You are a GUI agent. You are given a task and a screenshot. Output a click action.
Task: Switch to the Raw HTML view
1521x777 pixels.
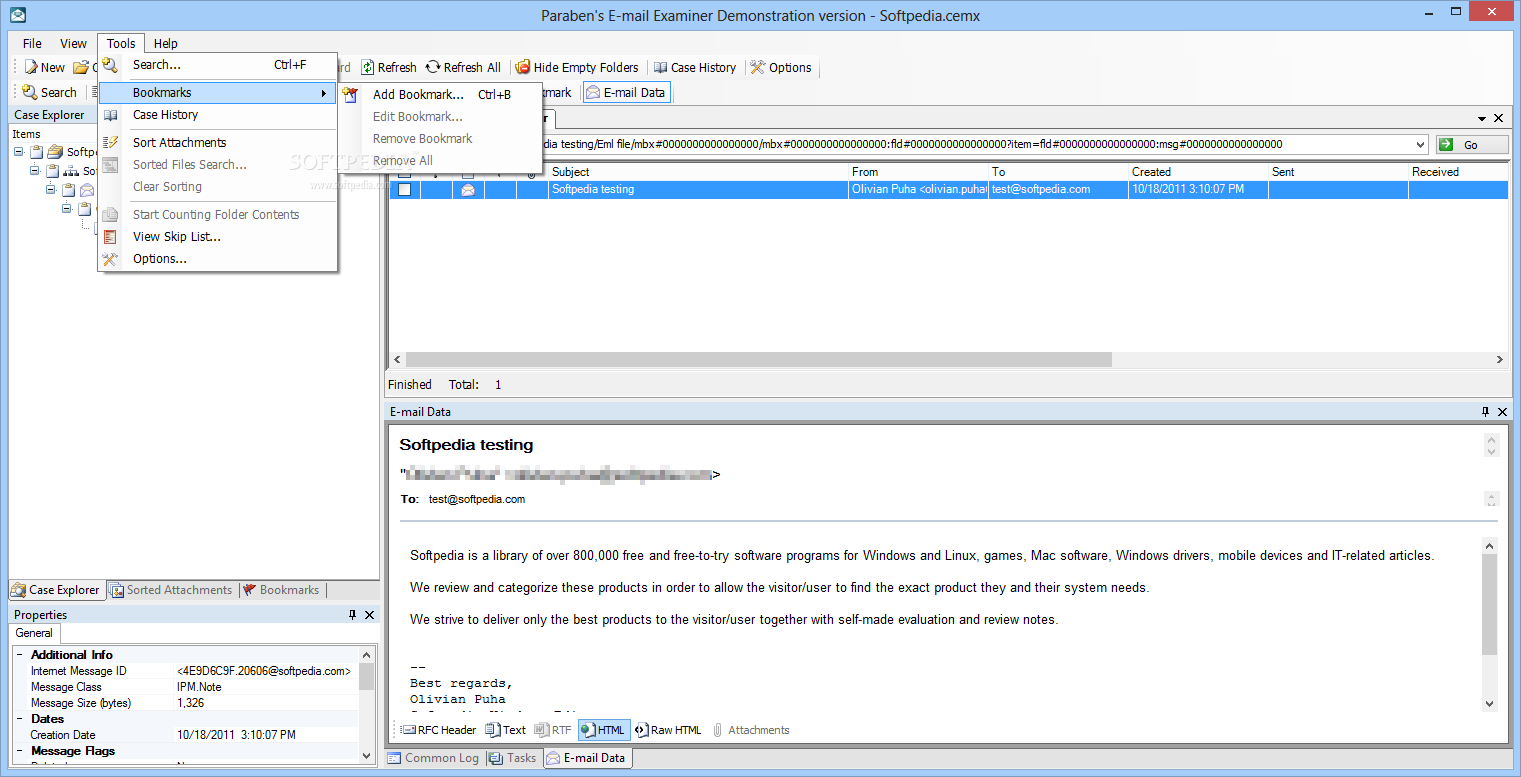click(668, 730)
